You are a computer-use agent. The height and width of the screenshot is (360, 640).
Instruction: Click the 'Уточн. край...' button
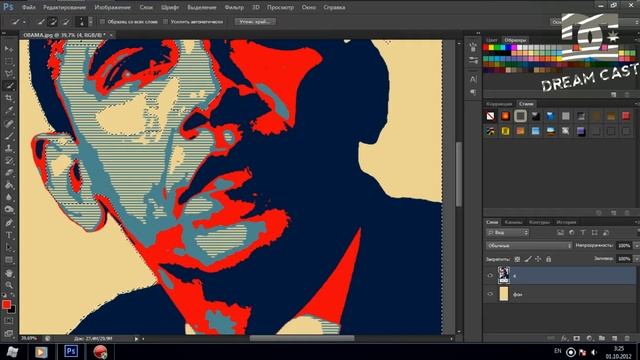click(x=255, y=22)
